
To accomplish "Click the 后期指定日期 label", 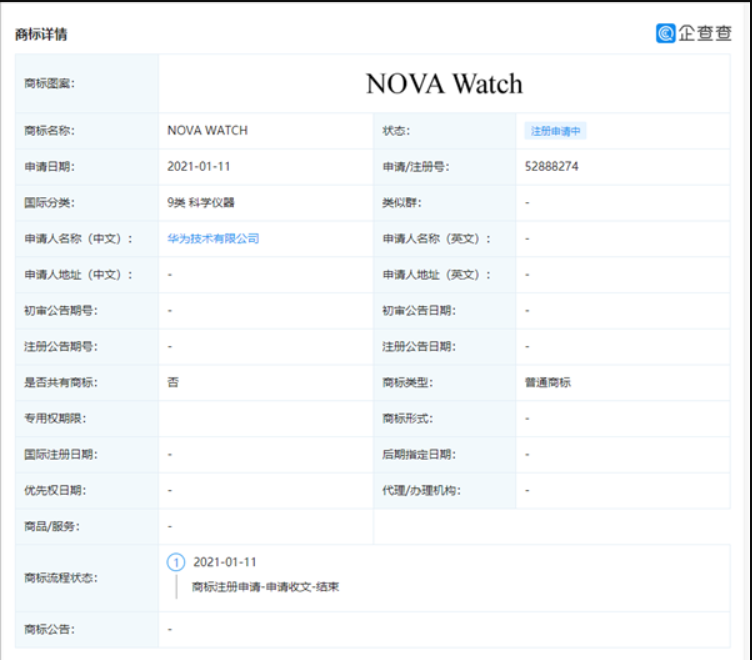I will [x=419, y=454].
